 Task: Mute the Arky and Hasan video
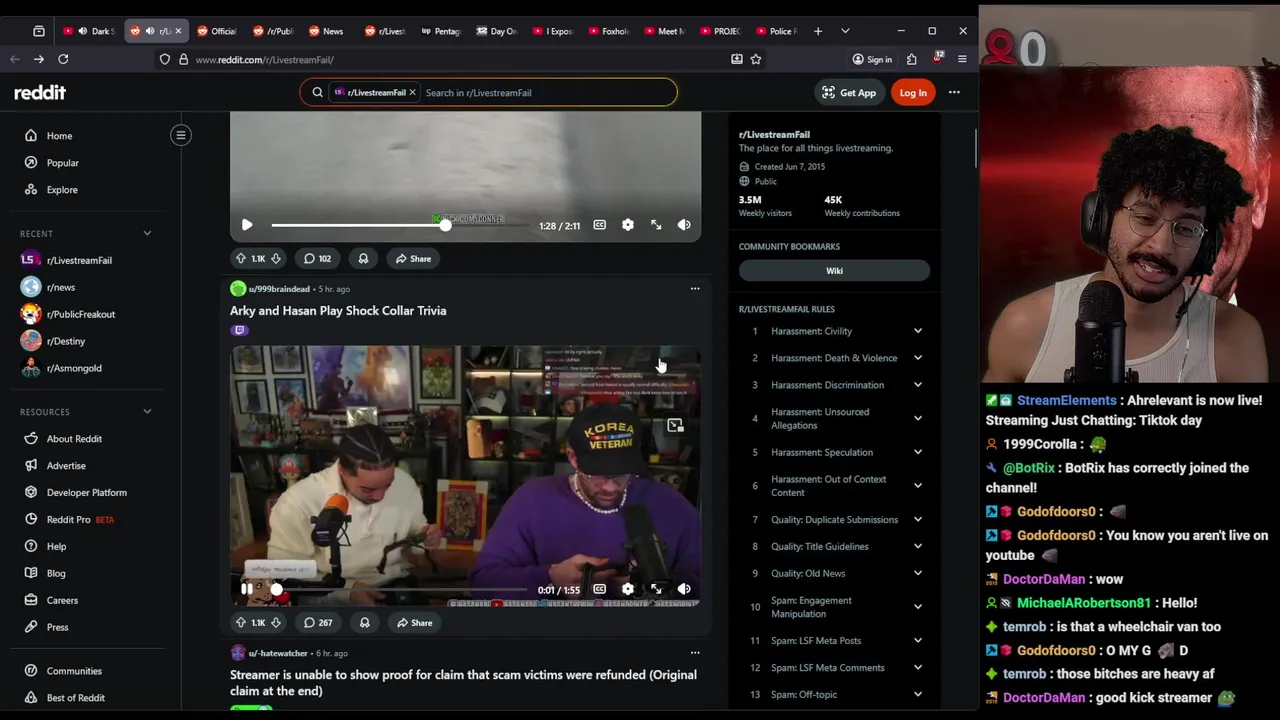(684, 589)
